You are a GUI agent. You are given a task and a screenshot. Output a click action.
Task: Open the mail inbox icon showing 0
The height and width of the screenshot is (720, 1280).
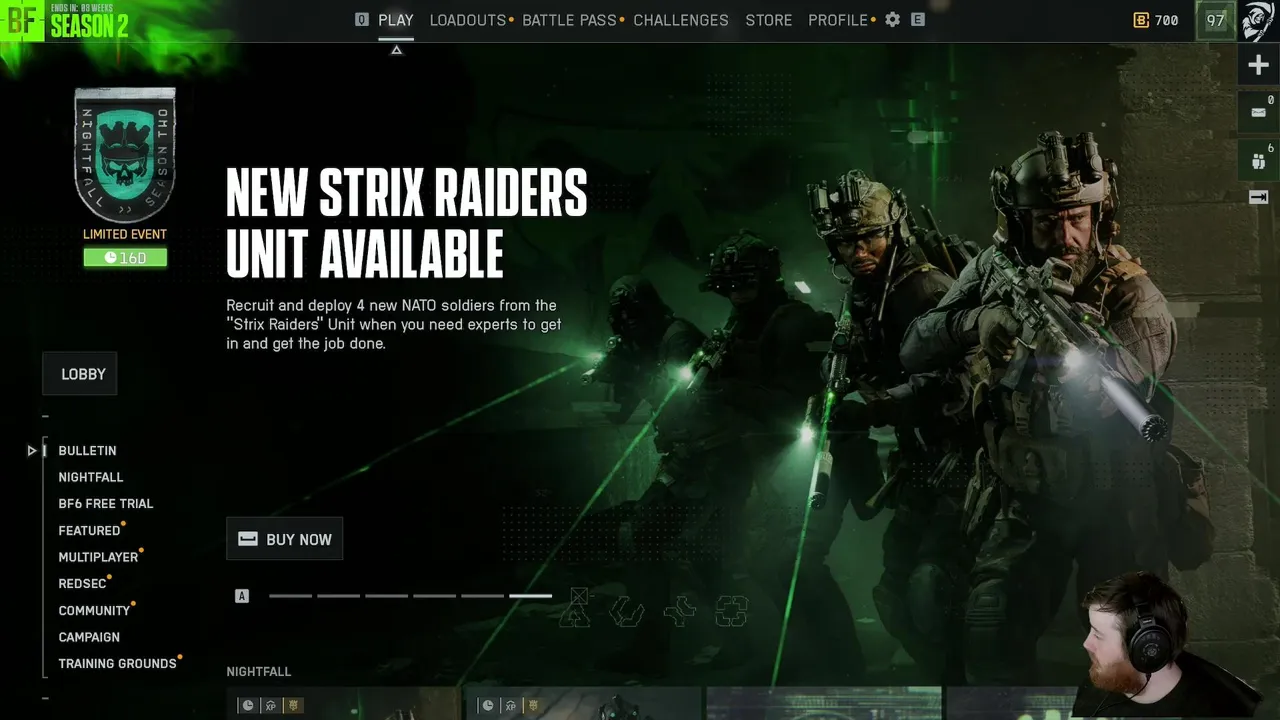pos(1258,112)
